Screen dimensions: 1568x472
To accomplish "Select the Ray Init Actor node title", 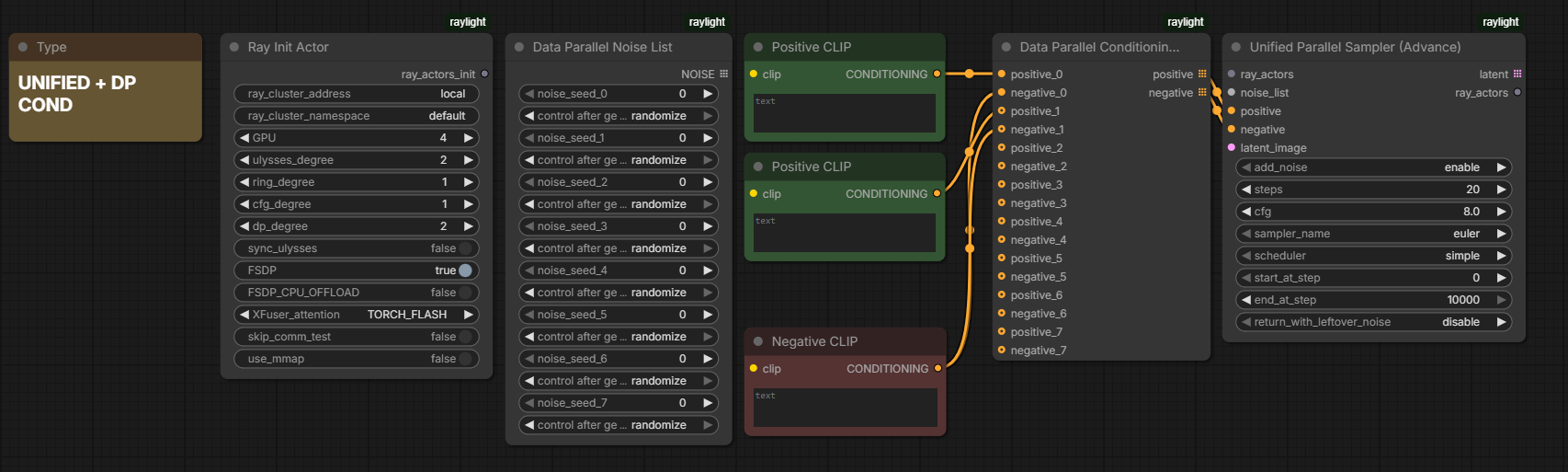I will pyautogui.click(x=288, y=47).
